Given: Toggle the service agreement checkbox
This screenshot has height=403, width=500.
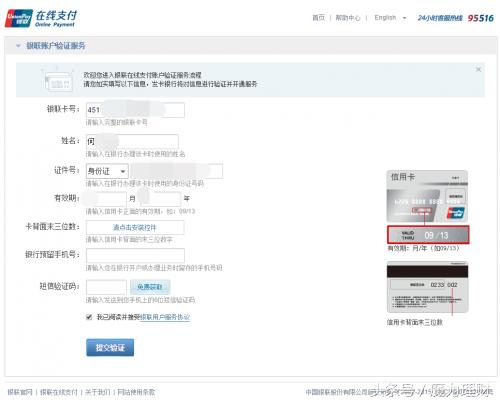Looking at the screenshot, I should tap(89, 317).
